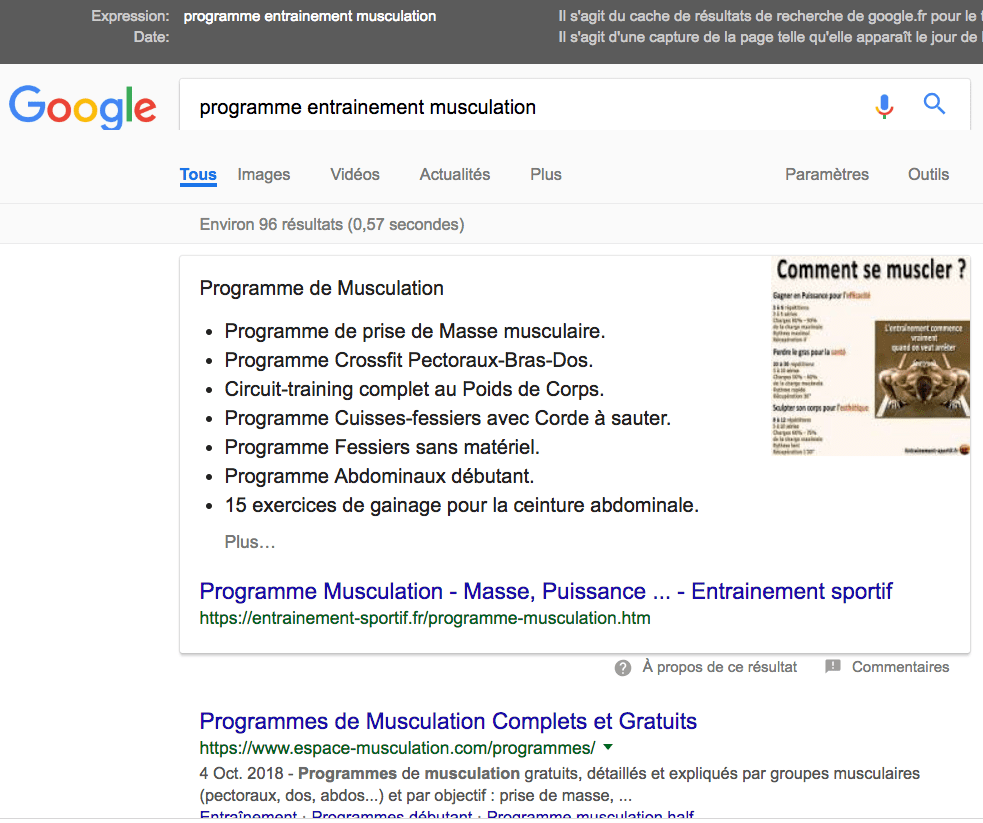Click 'À propos de ce résultat'

(720, 667)
